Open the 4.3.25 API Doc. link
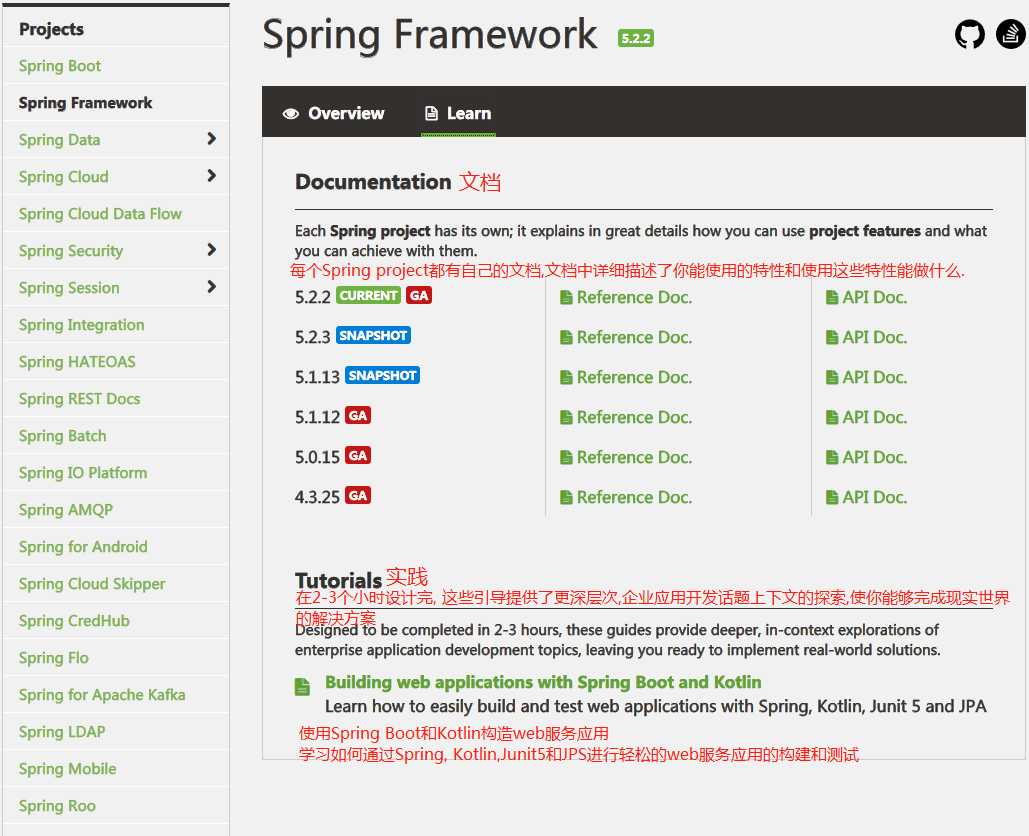Screen dimensions: 1029x836 (x=866, y=497)
